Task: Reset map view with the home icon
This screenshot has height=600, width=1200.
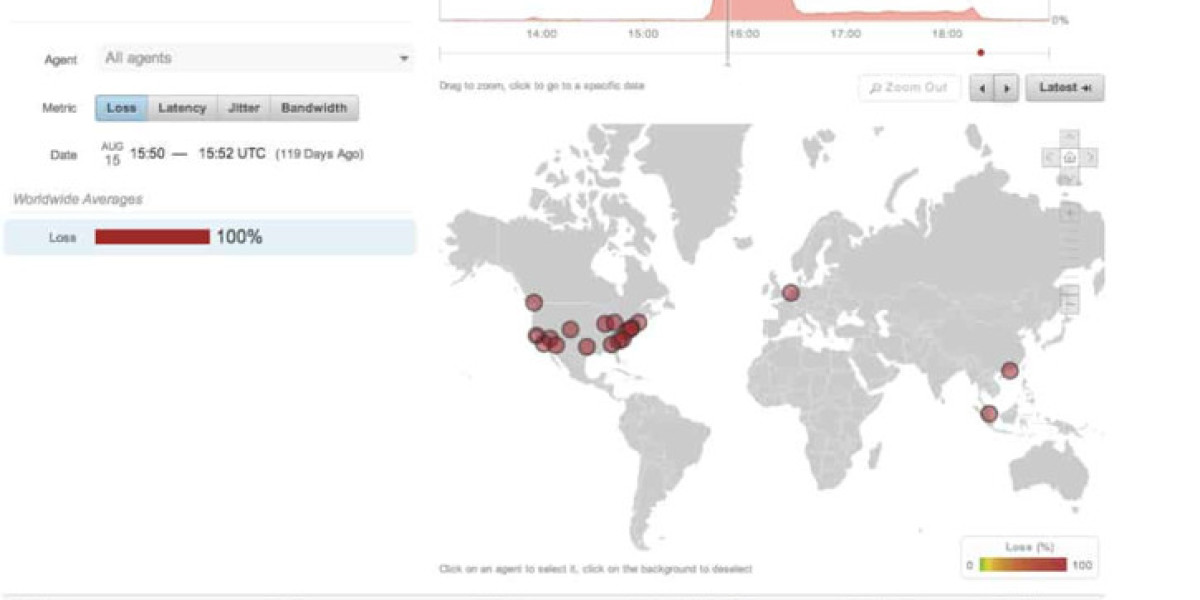Action: click(1069, 157)
